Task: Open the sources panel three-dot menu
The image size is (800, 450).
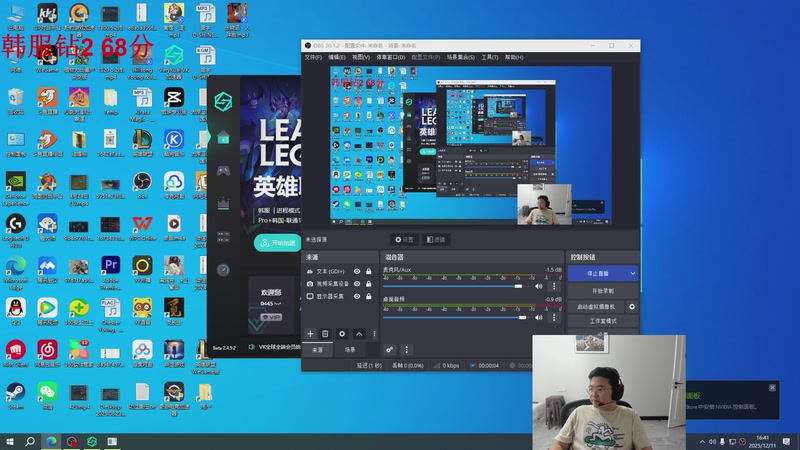Action: (374, 334)
